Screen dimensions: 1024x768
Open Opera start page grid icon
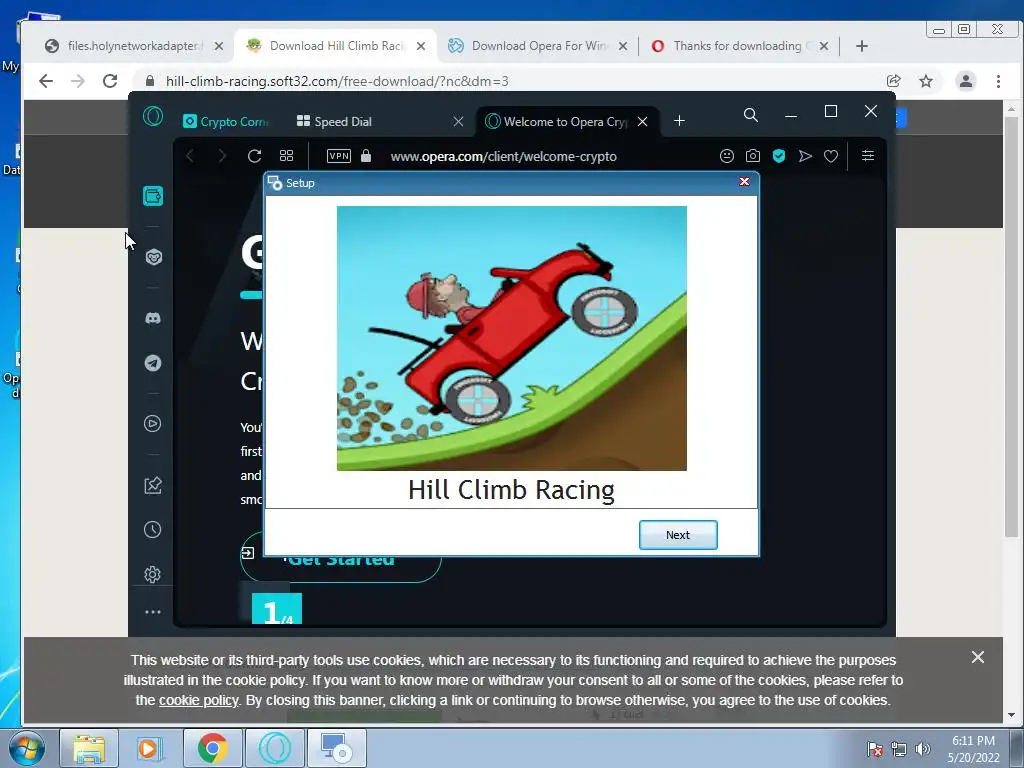point(287,155)
